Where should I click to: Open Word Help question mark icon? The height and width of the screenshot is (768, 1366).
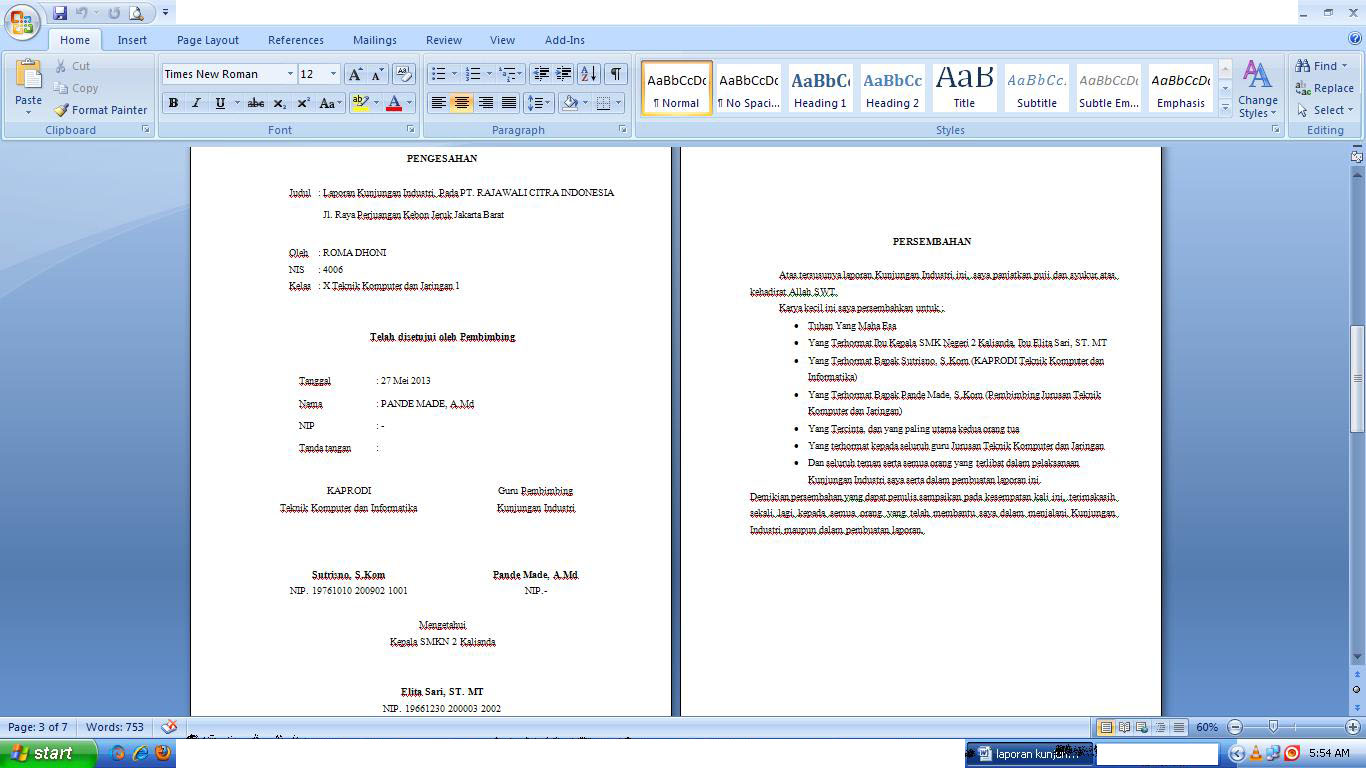[x=1355, y=39]
